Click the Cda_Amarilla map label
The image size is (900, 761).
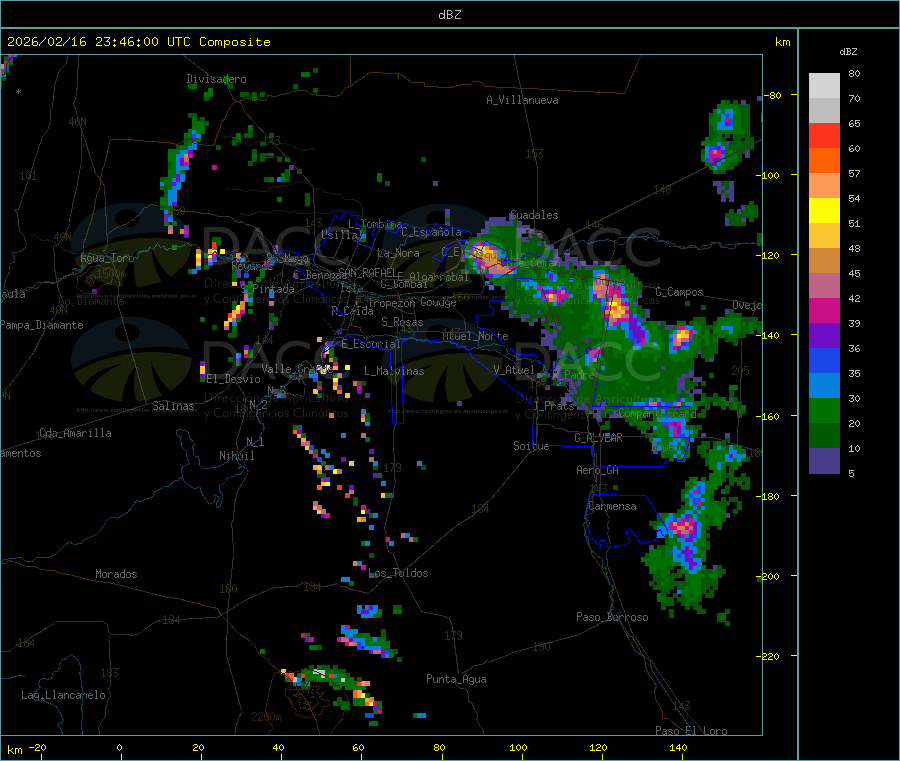75,433
